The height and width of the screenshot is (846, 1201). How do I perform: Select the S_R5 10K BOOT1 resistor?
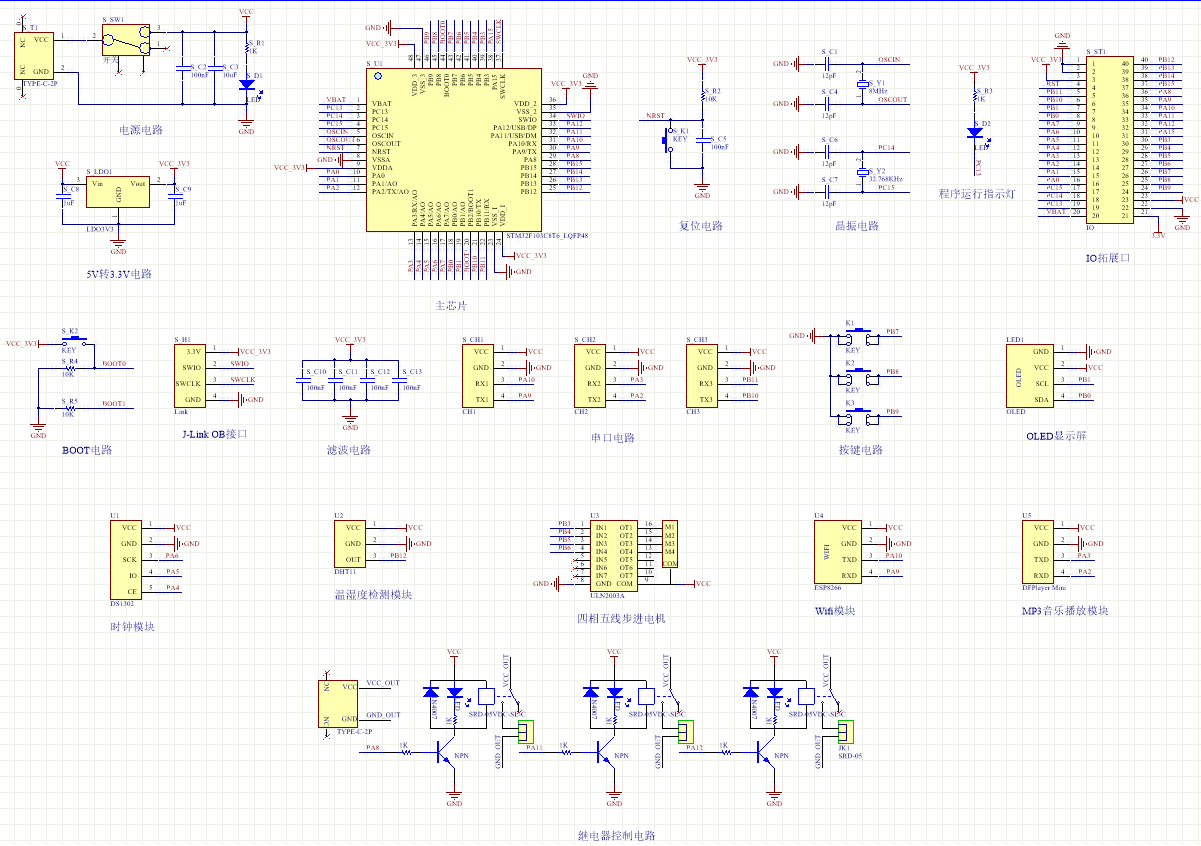[x=68, y=408]
